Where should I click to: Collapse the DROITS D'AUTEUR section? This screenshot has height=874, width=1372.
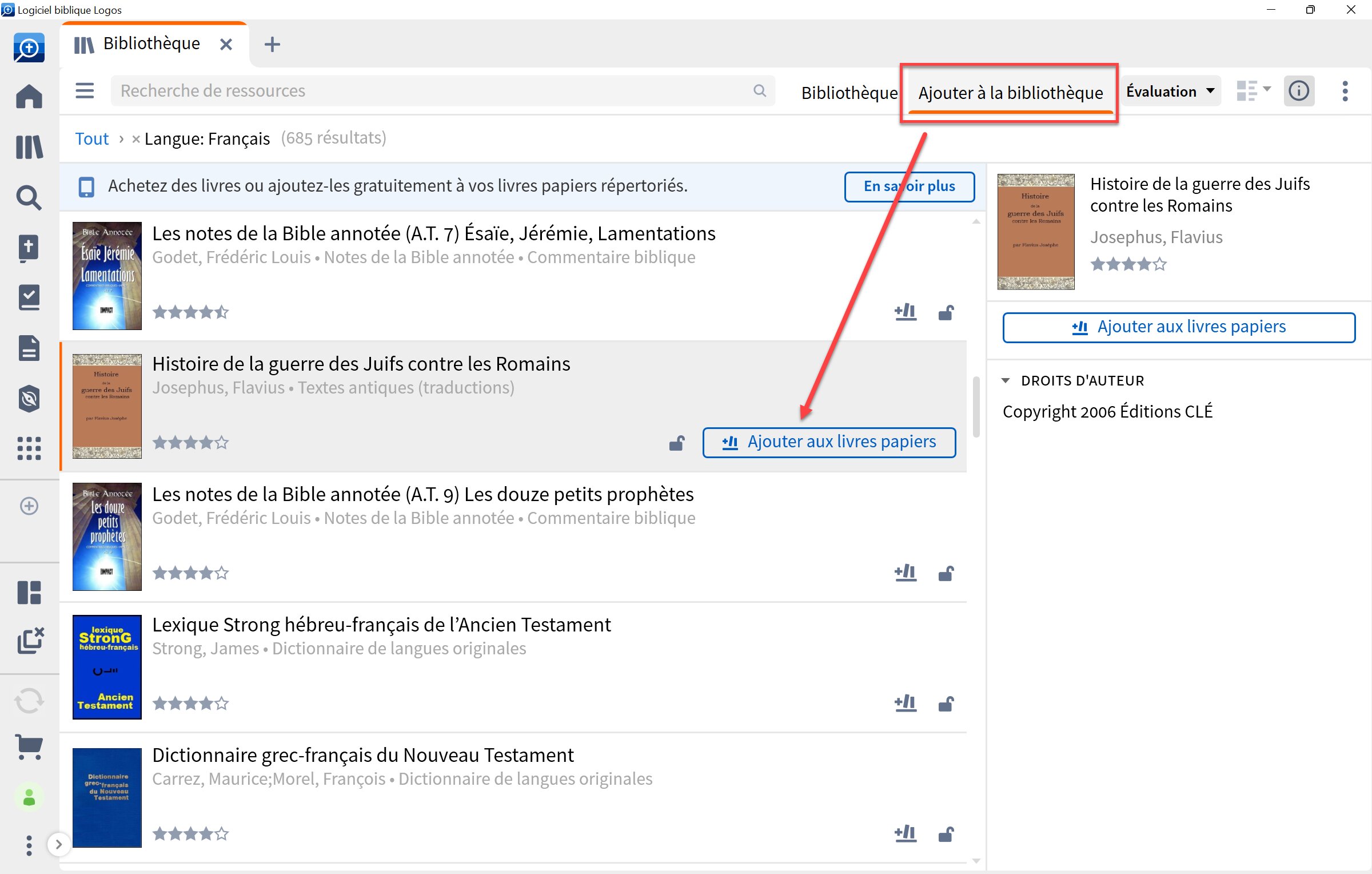point(1007,381)
